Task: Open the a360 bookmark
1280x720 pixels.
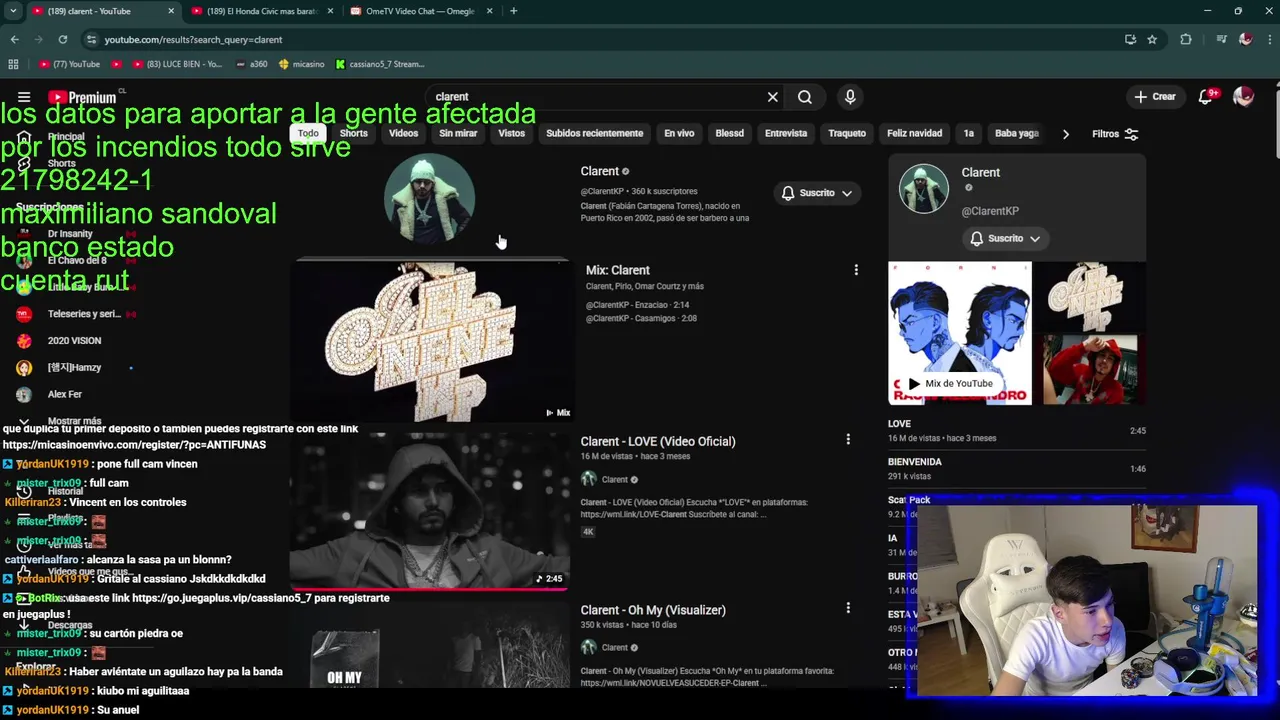Action: (x=251, y=64)
